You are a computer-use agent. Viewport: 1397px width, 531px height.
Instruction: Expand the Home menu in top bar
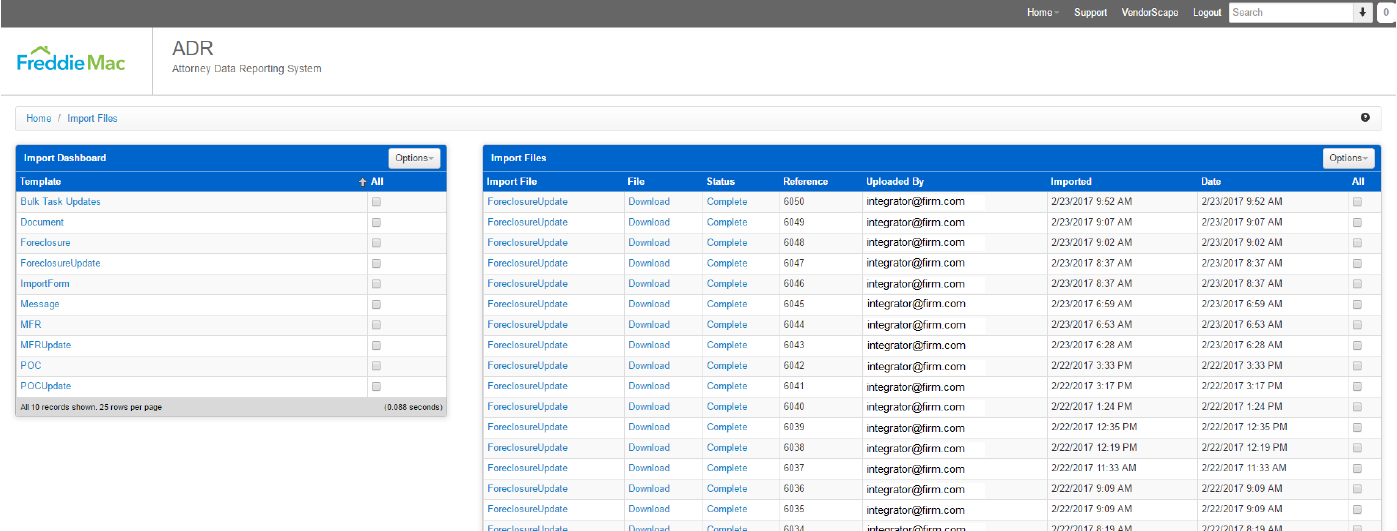1043,12
